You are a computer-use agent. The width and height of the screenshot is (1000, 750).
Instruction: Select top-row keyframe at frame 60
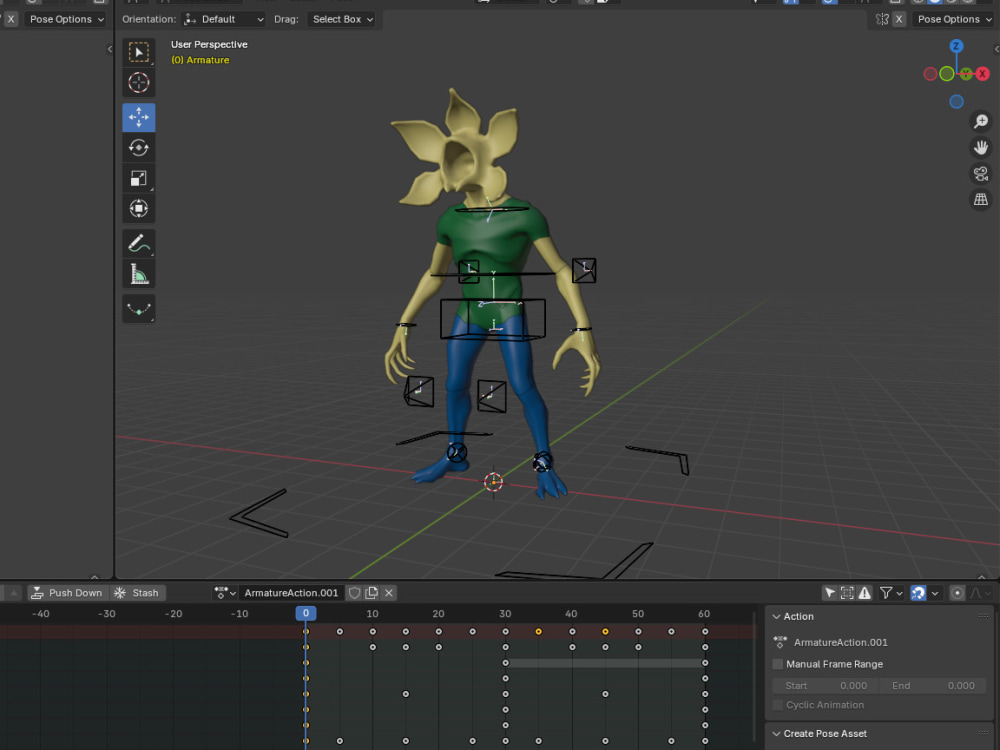coord(705,632)
